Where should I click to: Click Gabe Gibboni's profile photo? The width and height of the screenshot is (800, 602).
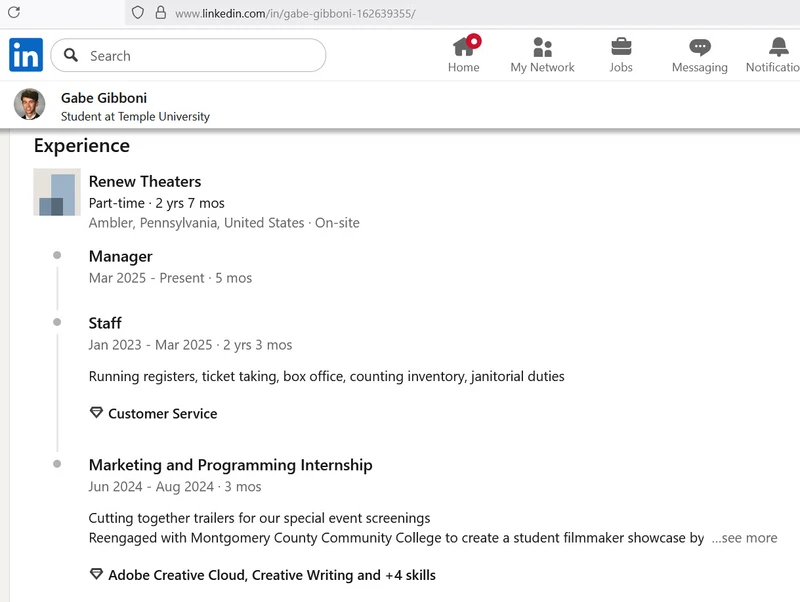click(x=30, y=105)
